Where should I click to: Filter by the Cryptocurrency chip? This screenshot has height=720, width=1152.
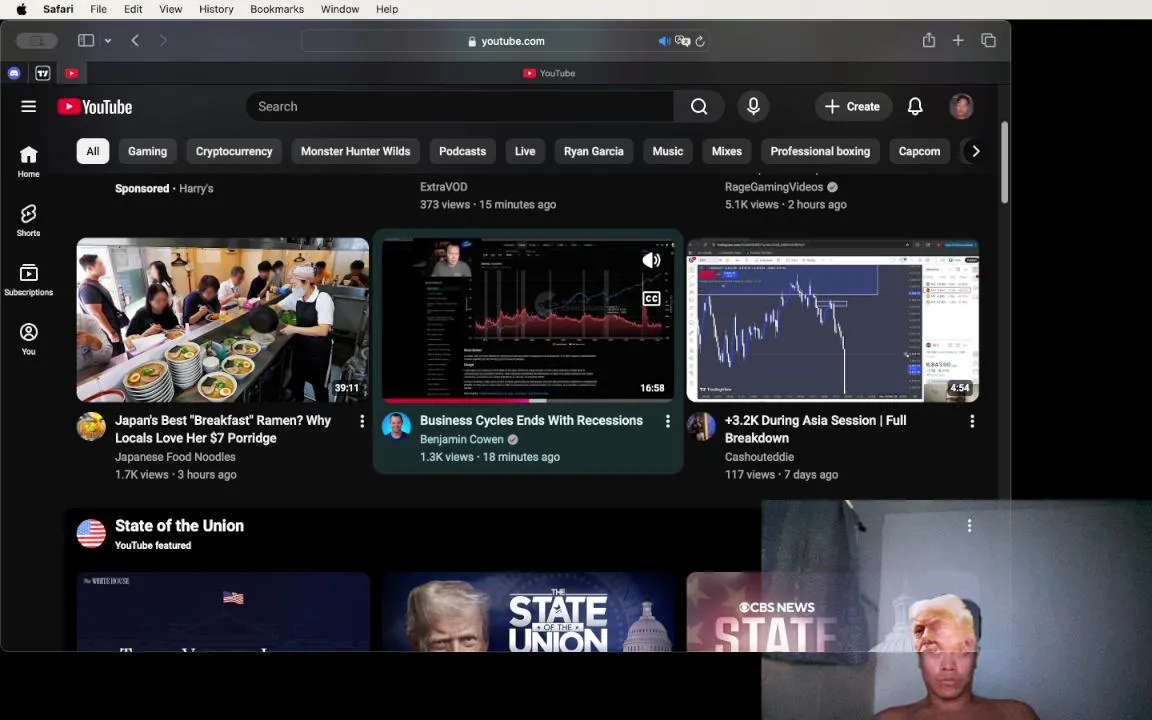click(x=234, y=151)
